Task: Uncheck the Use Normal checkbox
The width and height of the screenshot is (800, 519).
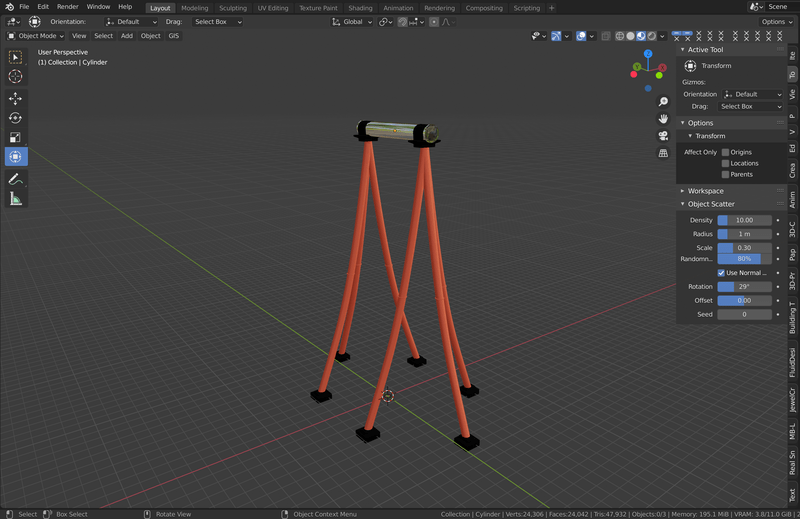Action: (721, 273)
